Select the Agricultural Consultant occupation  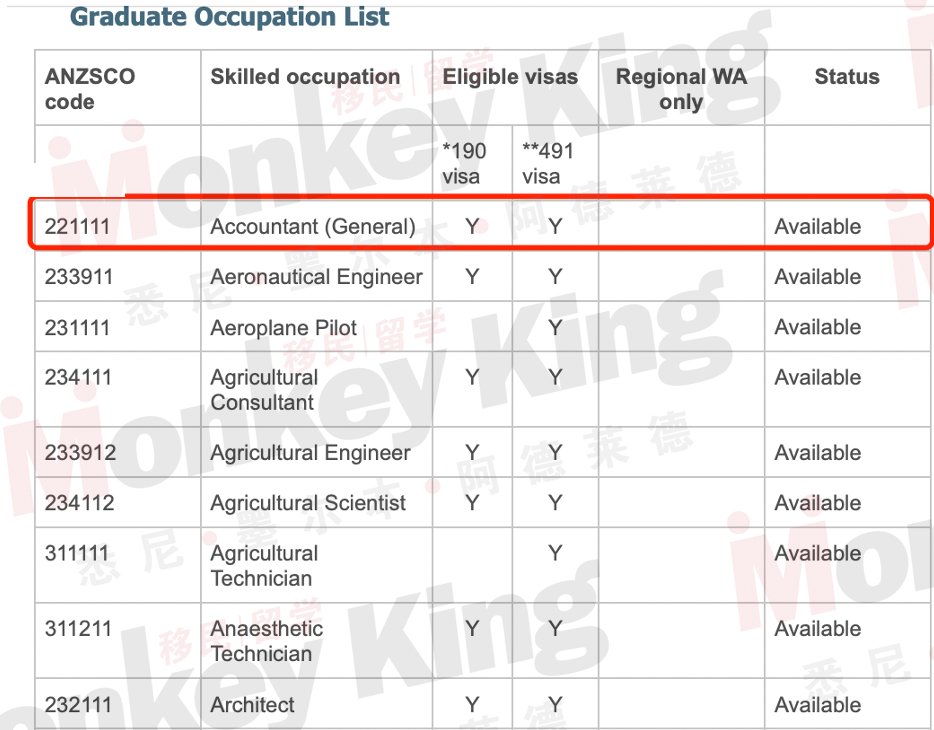pyautogui.click(x=264, y=390)
